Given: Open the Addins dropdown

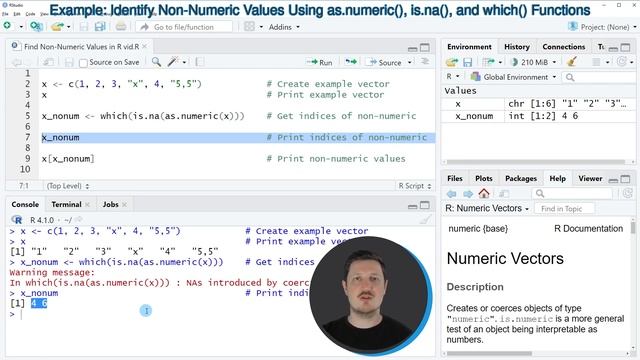Looking at the screenshot, I should [x=284, y=27].
